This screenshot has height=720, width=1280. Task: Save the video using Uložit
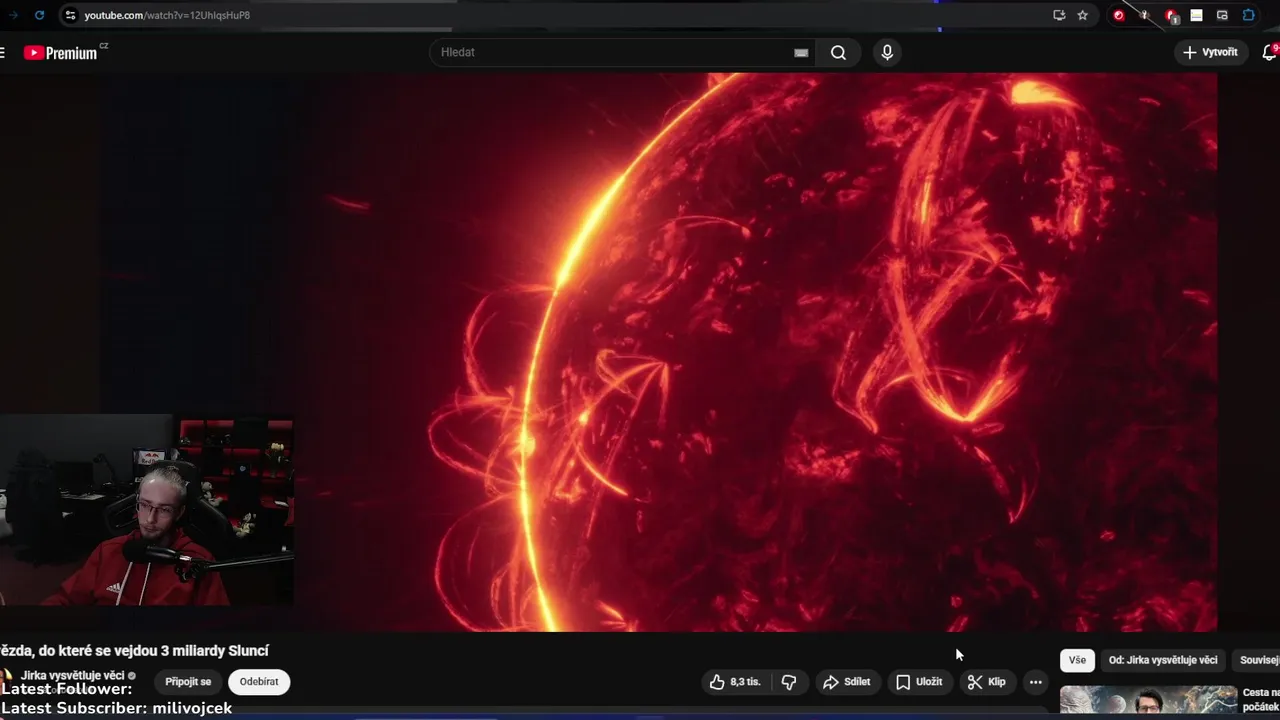coord(919,682)
